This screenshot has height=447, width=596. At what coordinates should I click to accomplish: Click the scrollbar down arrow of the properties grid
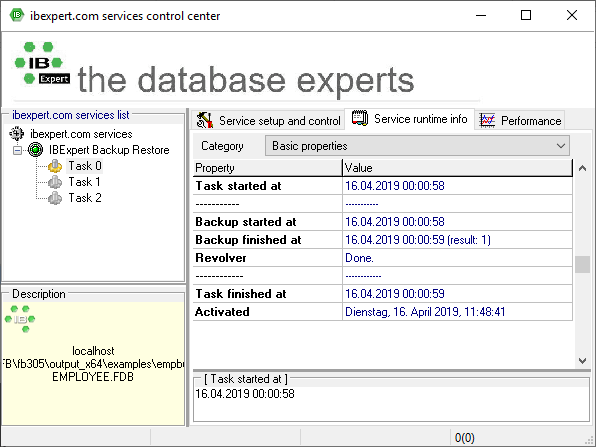(x=582, y=360)
